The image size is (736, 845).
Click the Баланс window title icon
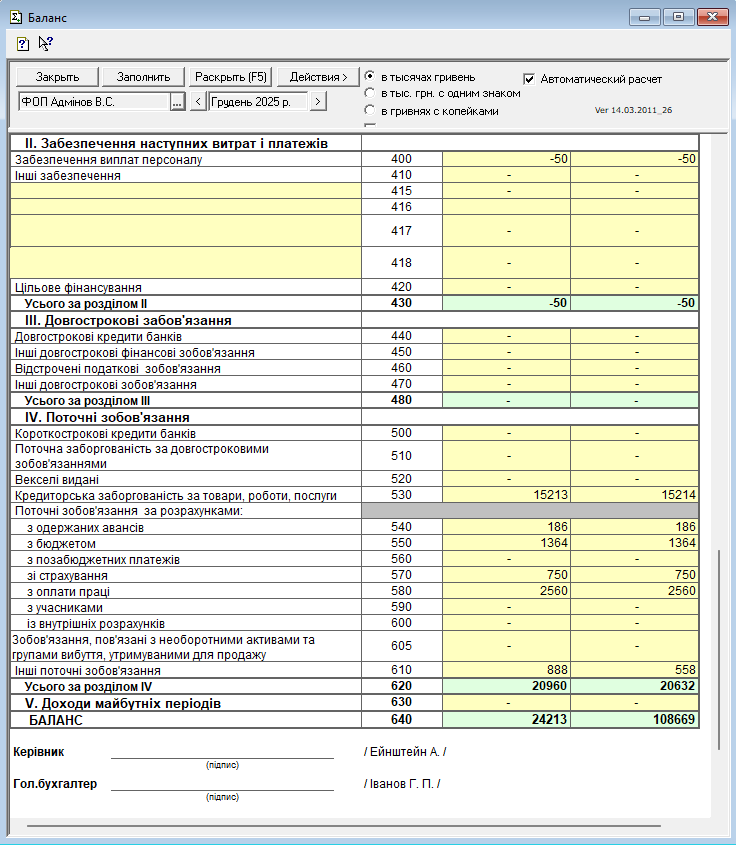pos(13,16)
